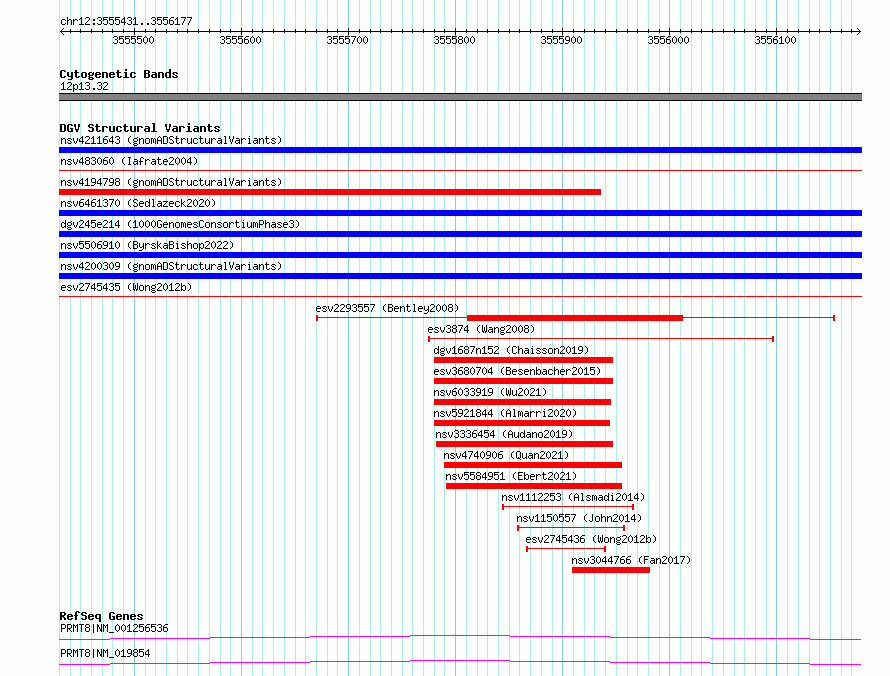The width and height of the screenshot is (890, 676).
Task: Select the blue bar under dgv245e214
Action: [x=460, y=234]
